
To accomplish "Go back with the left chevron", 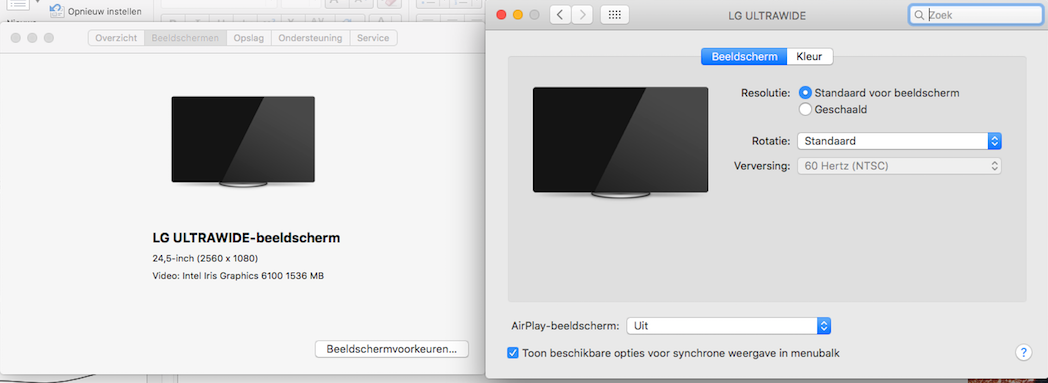I will [560, 15].
